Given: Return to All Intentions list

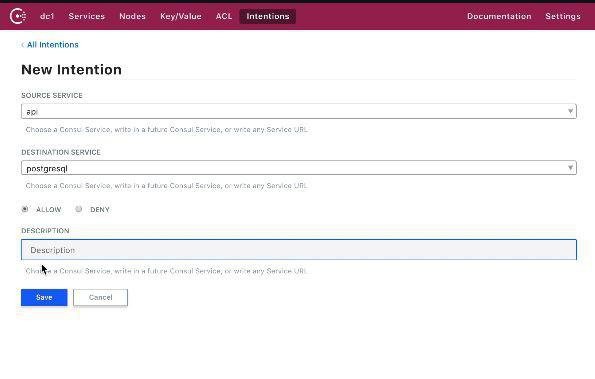Looking at the screenshot, I should point(52,45).
